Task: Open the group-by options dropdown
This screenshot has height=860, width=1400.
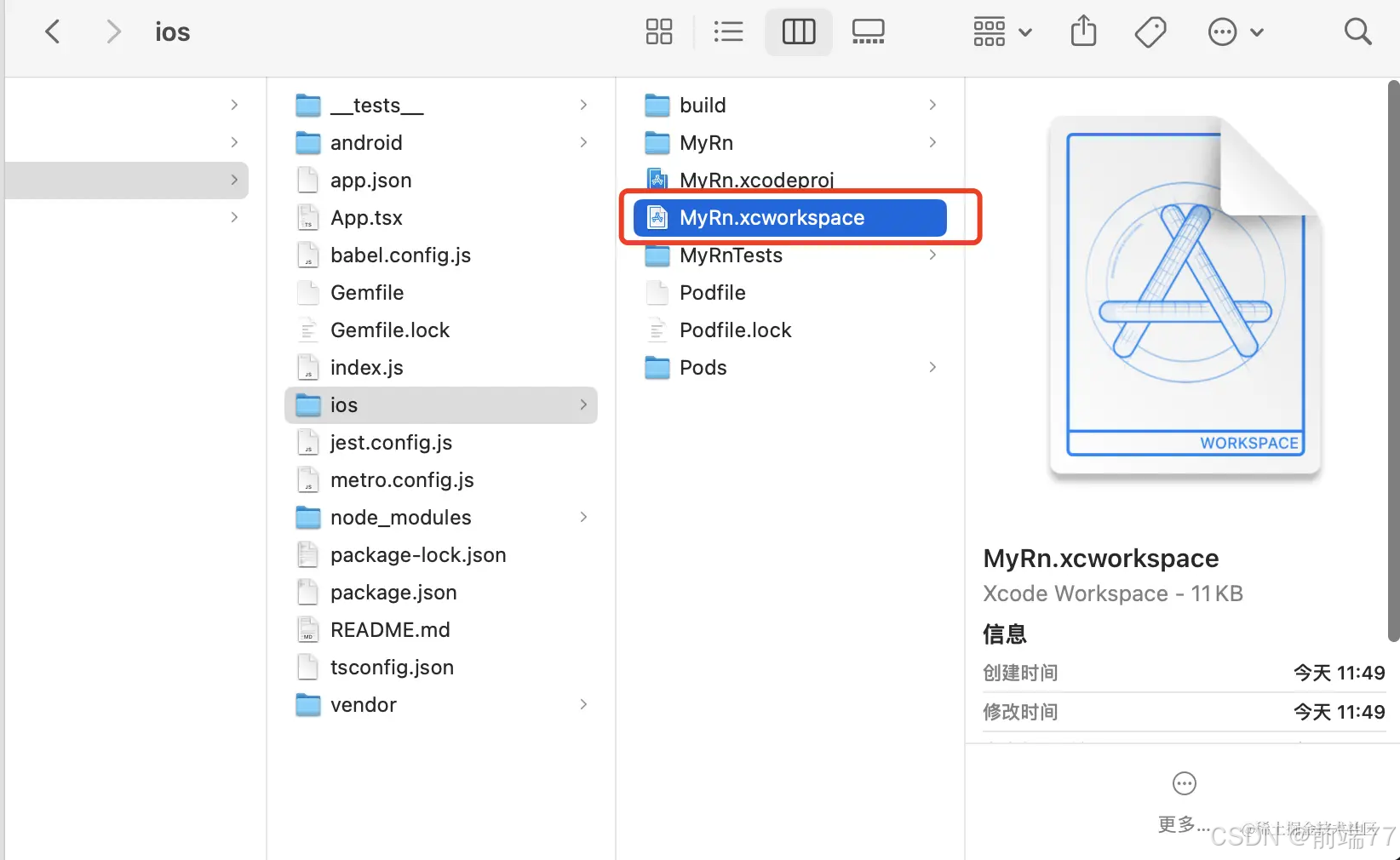Action: pos(1002,32)
